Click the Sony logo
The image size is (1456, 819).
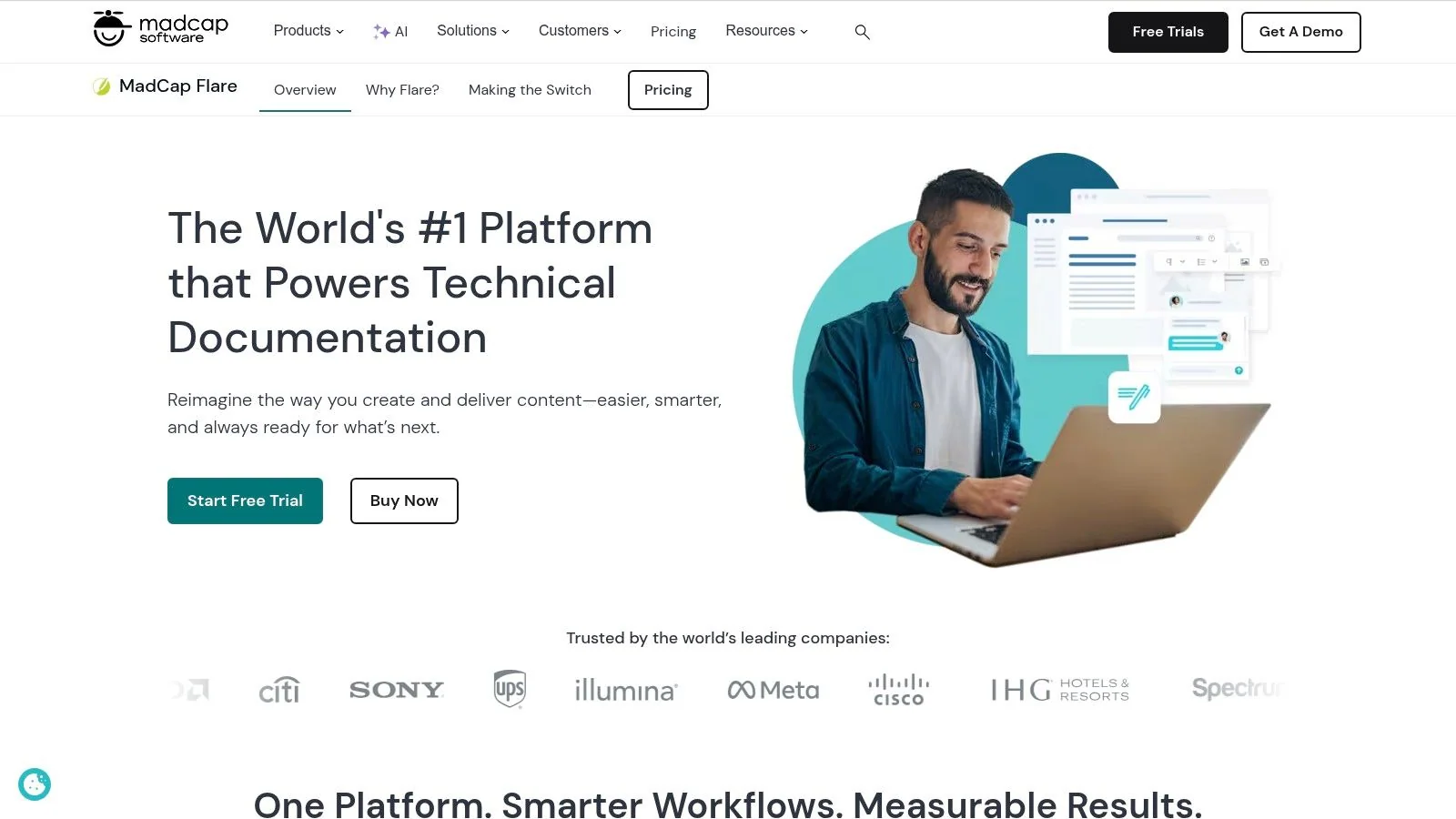[x=397, y=690]
